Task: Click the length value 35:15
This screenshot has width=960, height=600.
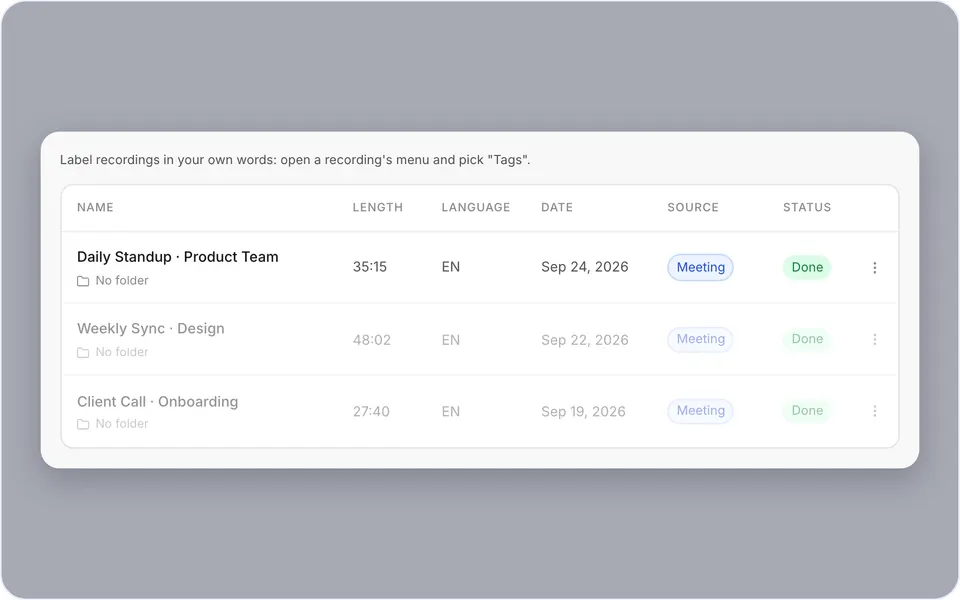Action: tap(370, 267)
